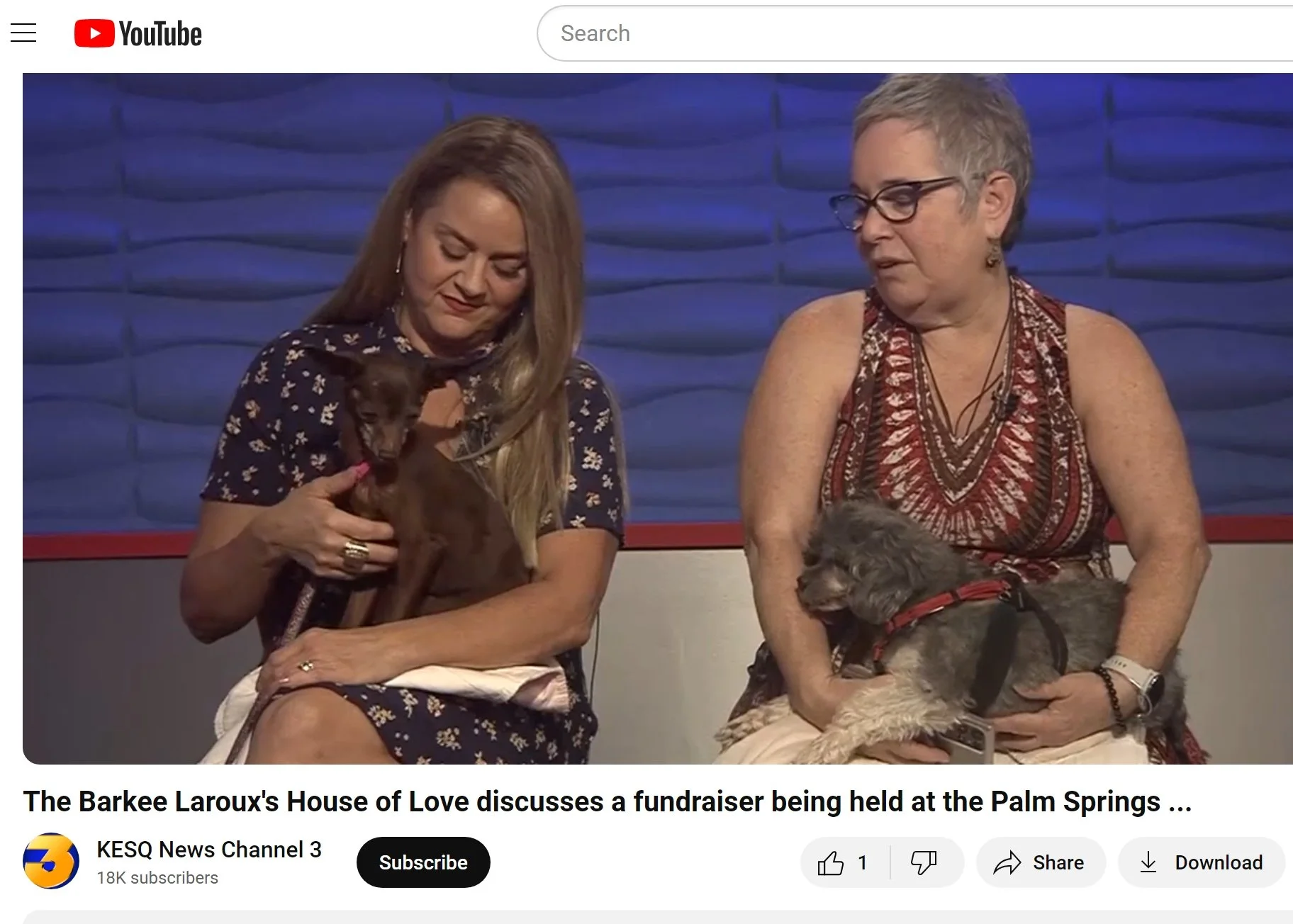Click the video player frame
Image resolution: width=1293 pixels, height=924 pixels.
pos(658,418)
